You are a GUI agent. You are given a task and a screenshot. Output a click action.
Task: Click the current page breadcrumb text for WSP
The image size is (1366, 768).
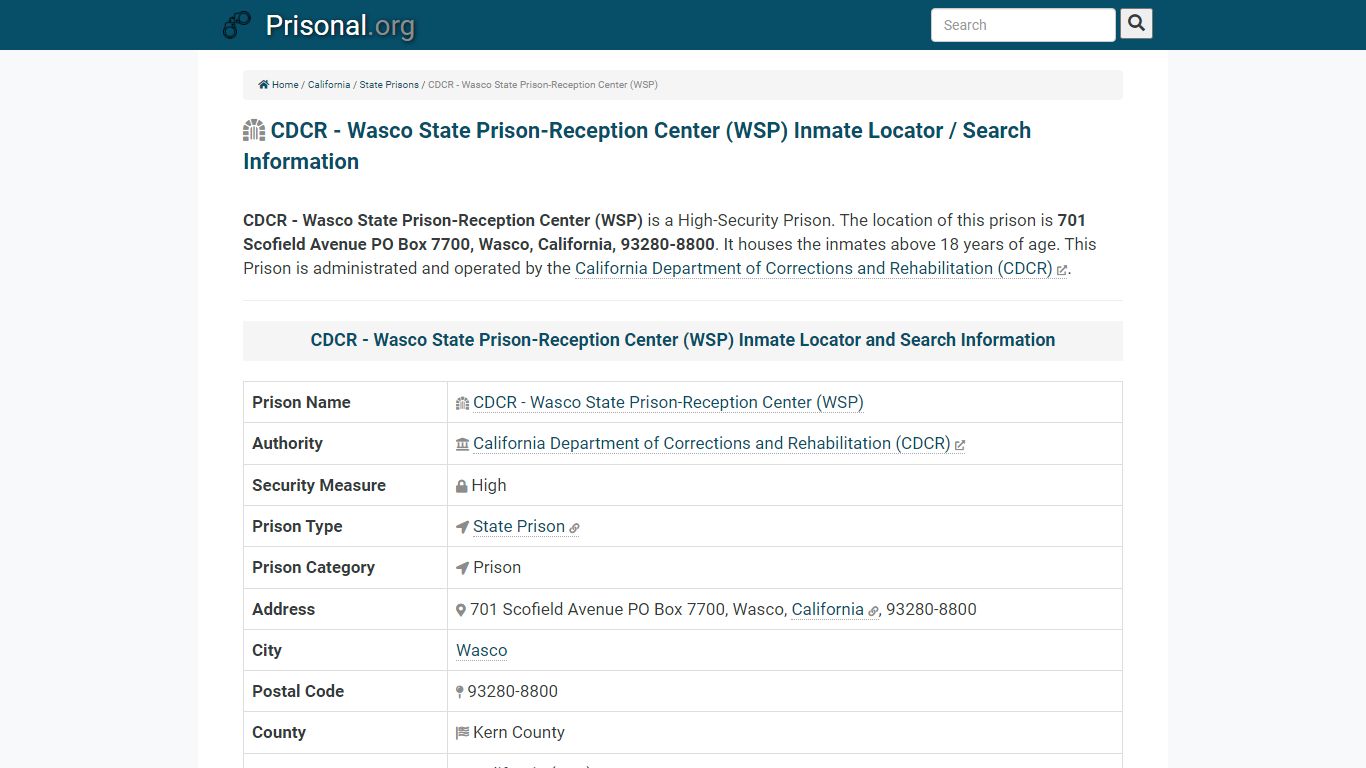pyautogui.click(x=543, y=85)
